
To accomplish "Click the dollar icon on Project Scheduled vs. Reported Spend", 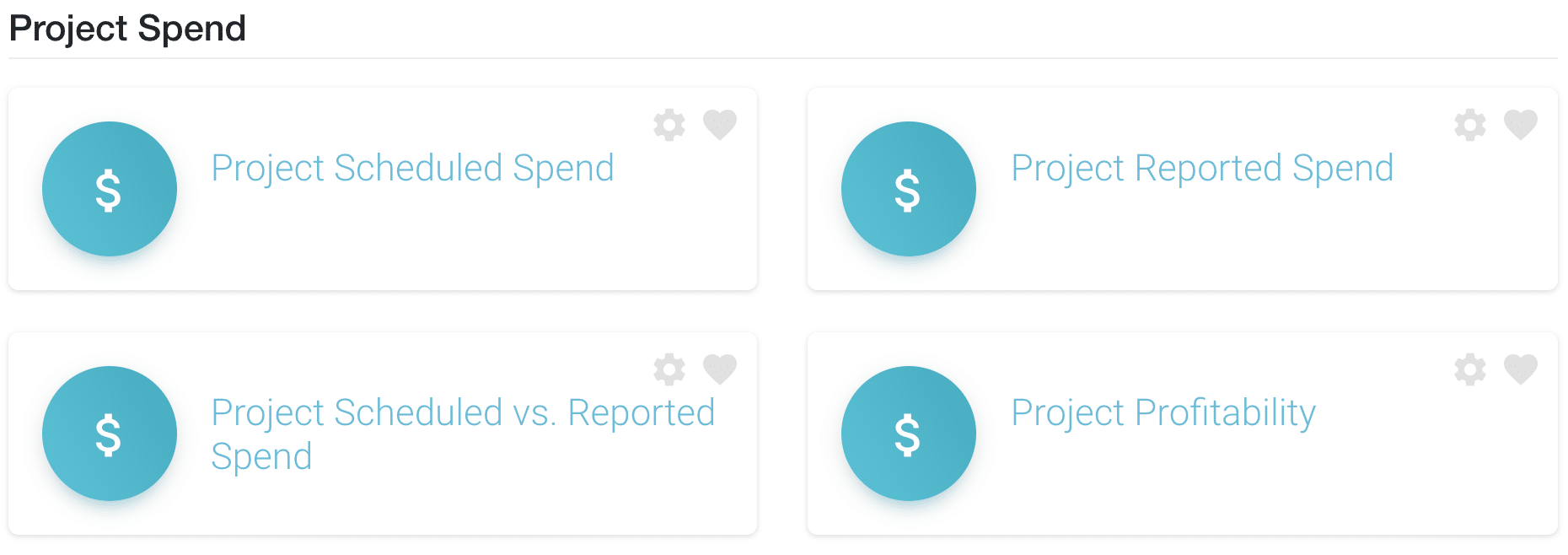I will [109, 433].
